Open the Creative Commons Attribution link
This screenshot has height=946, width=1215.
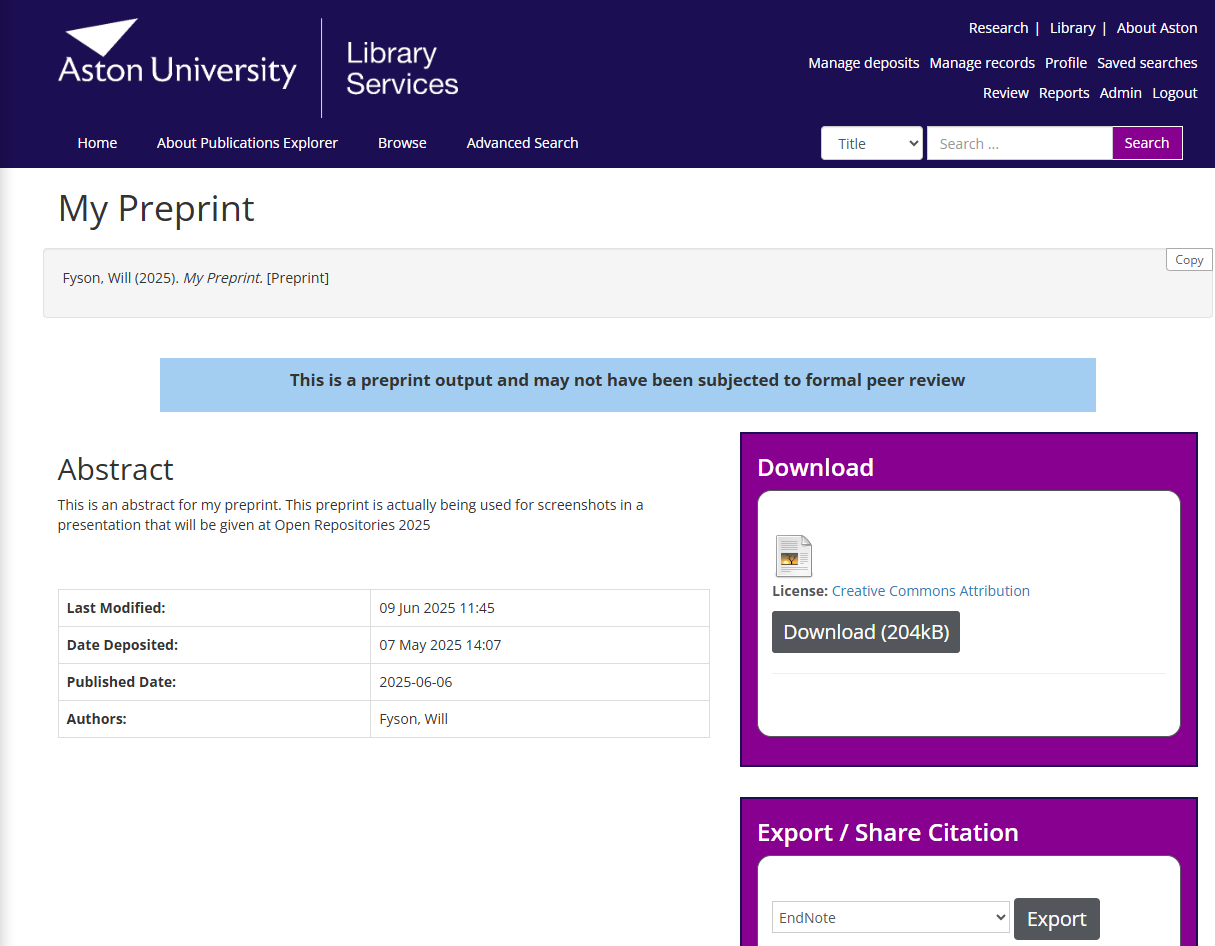(930, 591)
